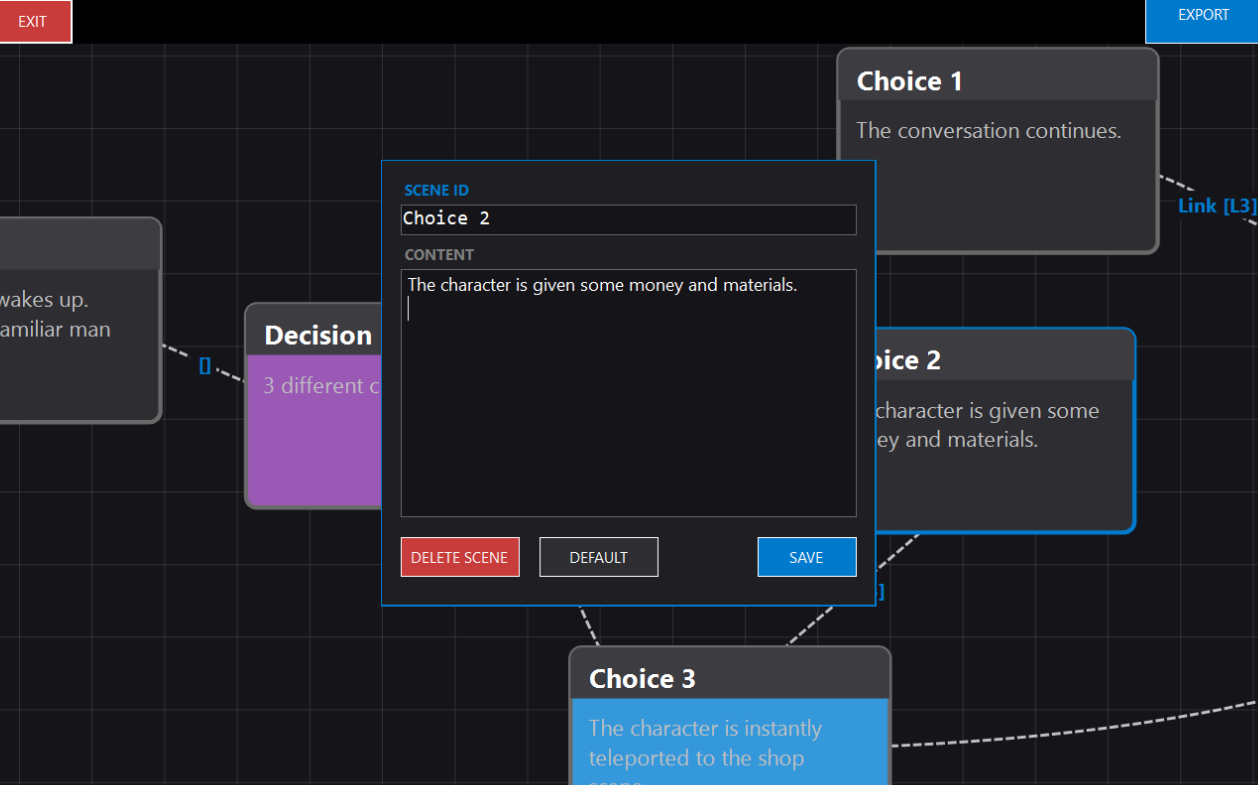Click the red EXIT button
Image resolution: width=1258 pixels, height=785 pixels.
click(35, 21)
